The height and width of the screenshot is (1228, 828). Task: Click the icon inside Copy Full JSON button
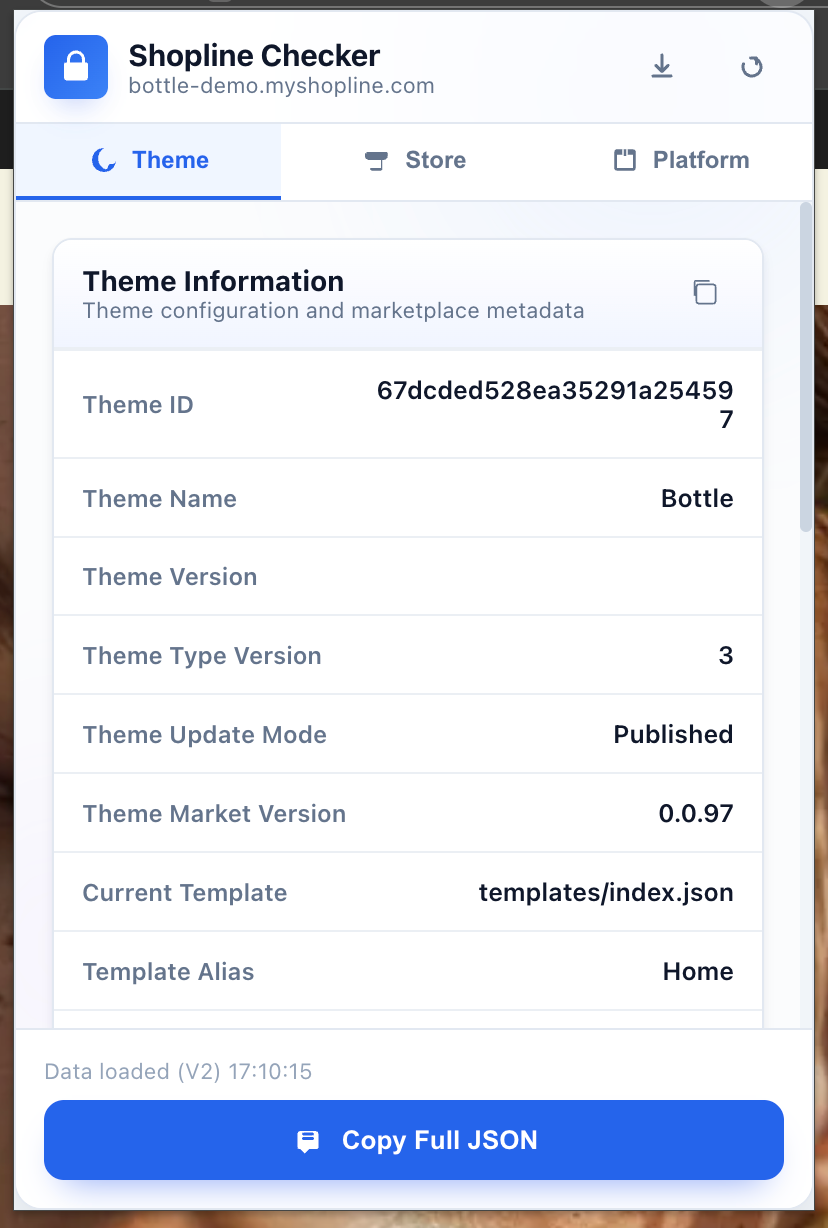(308, 1141)
